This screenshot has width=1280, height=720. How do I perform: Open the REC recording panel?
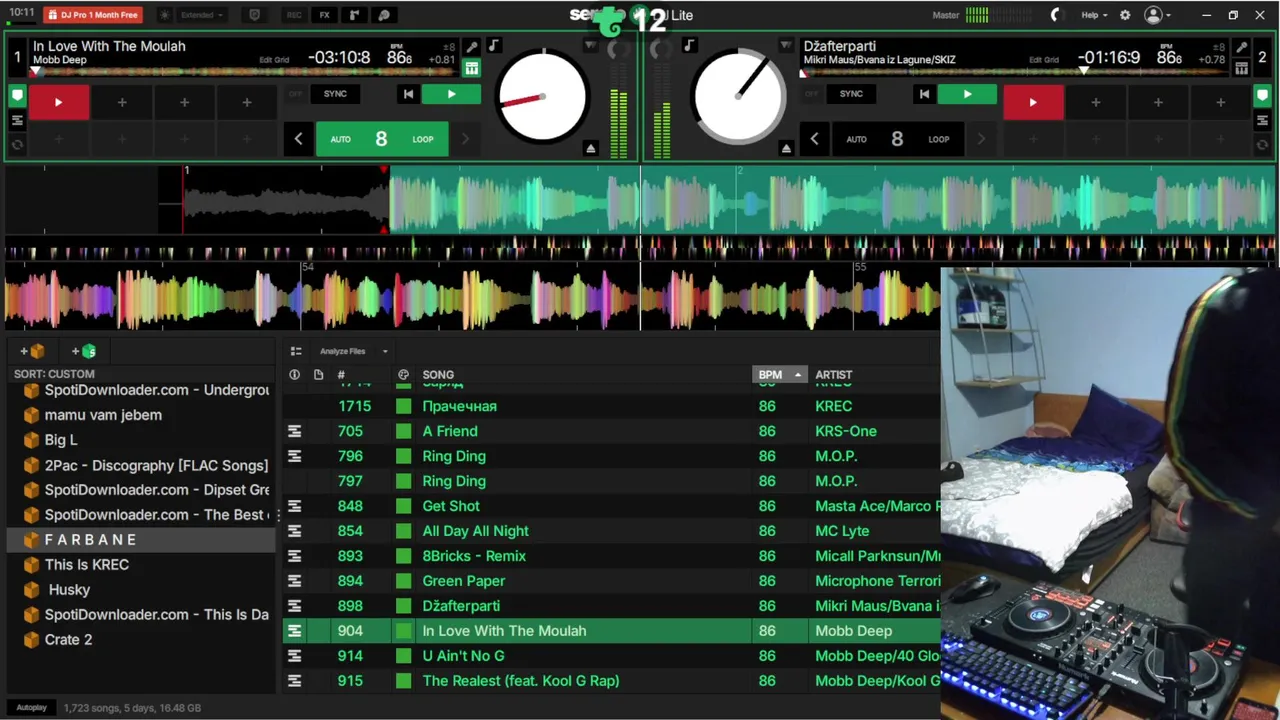(294, 15)
